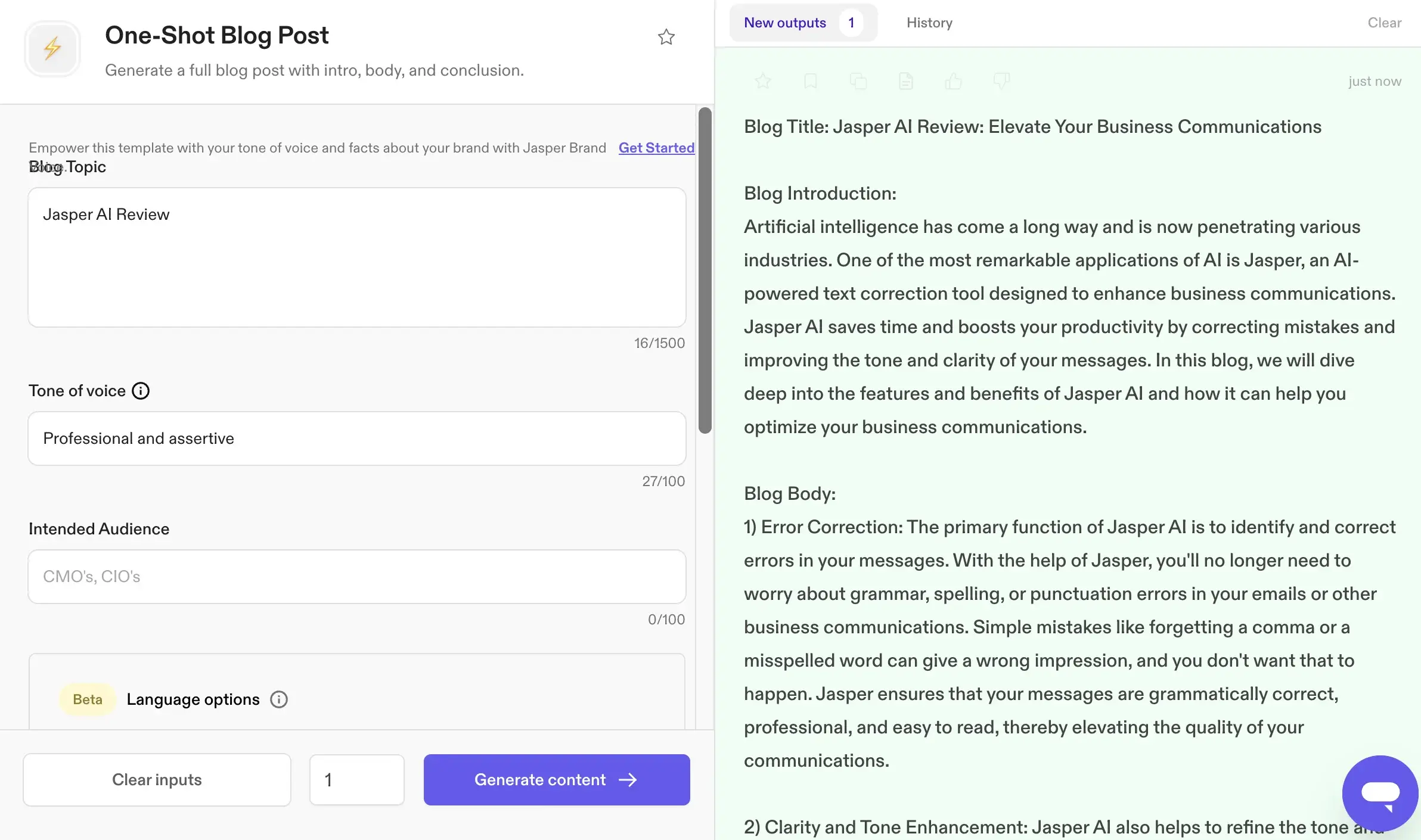Click the Blog Title output line
The width and height of the screenshot is (1421, 840).
coord(1032,127)
